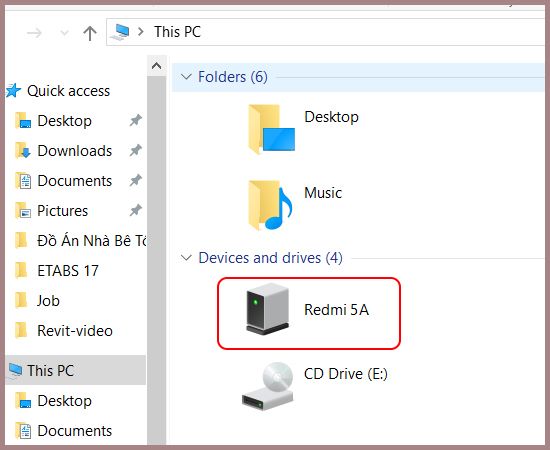Image resolution: width=550 pixels, height=450 pixels.
Task: Collapse the Devices and drives (4) group
Action: (186, 258)
